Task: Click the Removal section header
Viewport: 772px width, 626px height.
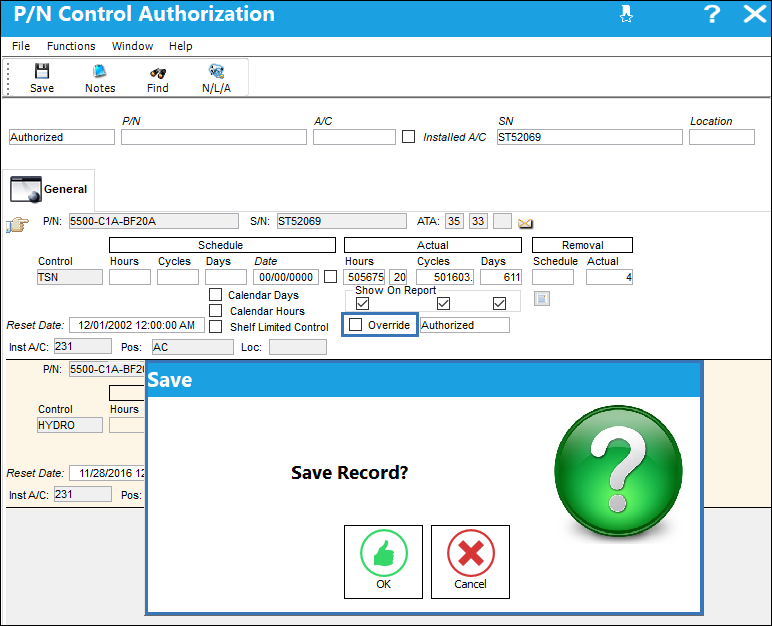Action: (582, 245)
